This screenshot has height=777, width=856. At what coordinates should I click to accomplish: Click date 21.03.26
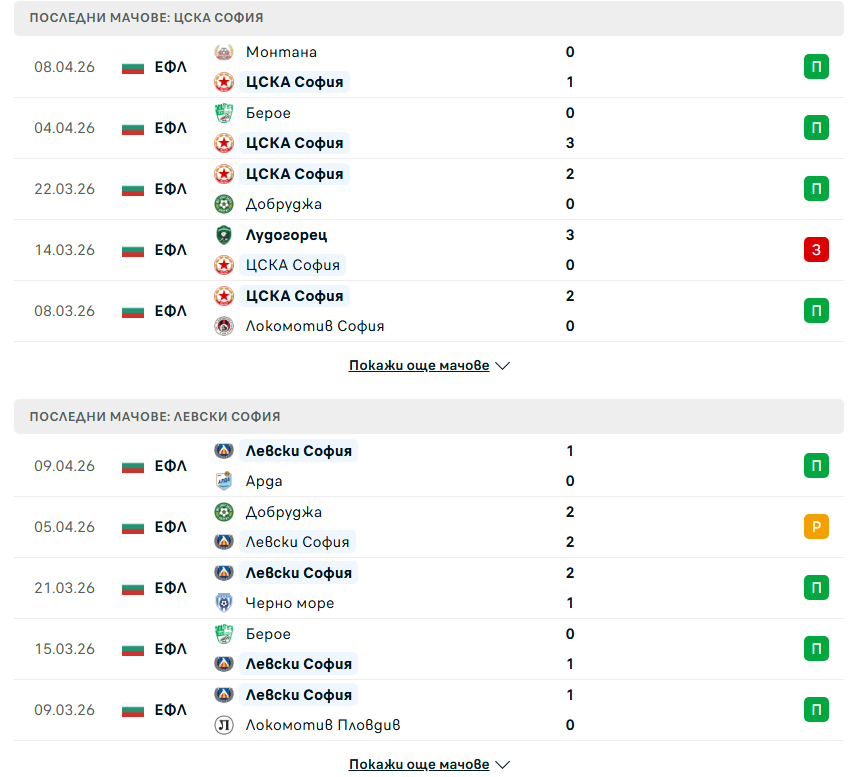(x=64, y=588)
